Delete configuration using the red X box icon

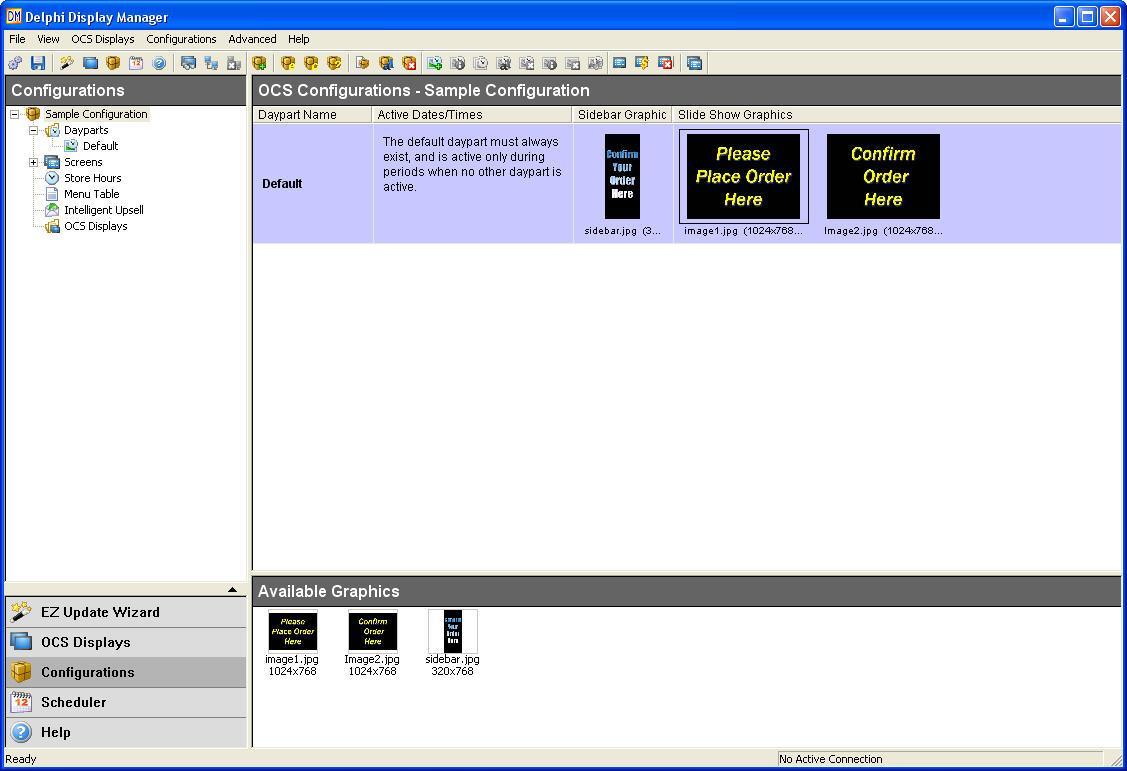coord(409,63)
